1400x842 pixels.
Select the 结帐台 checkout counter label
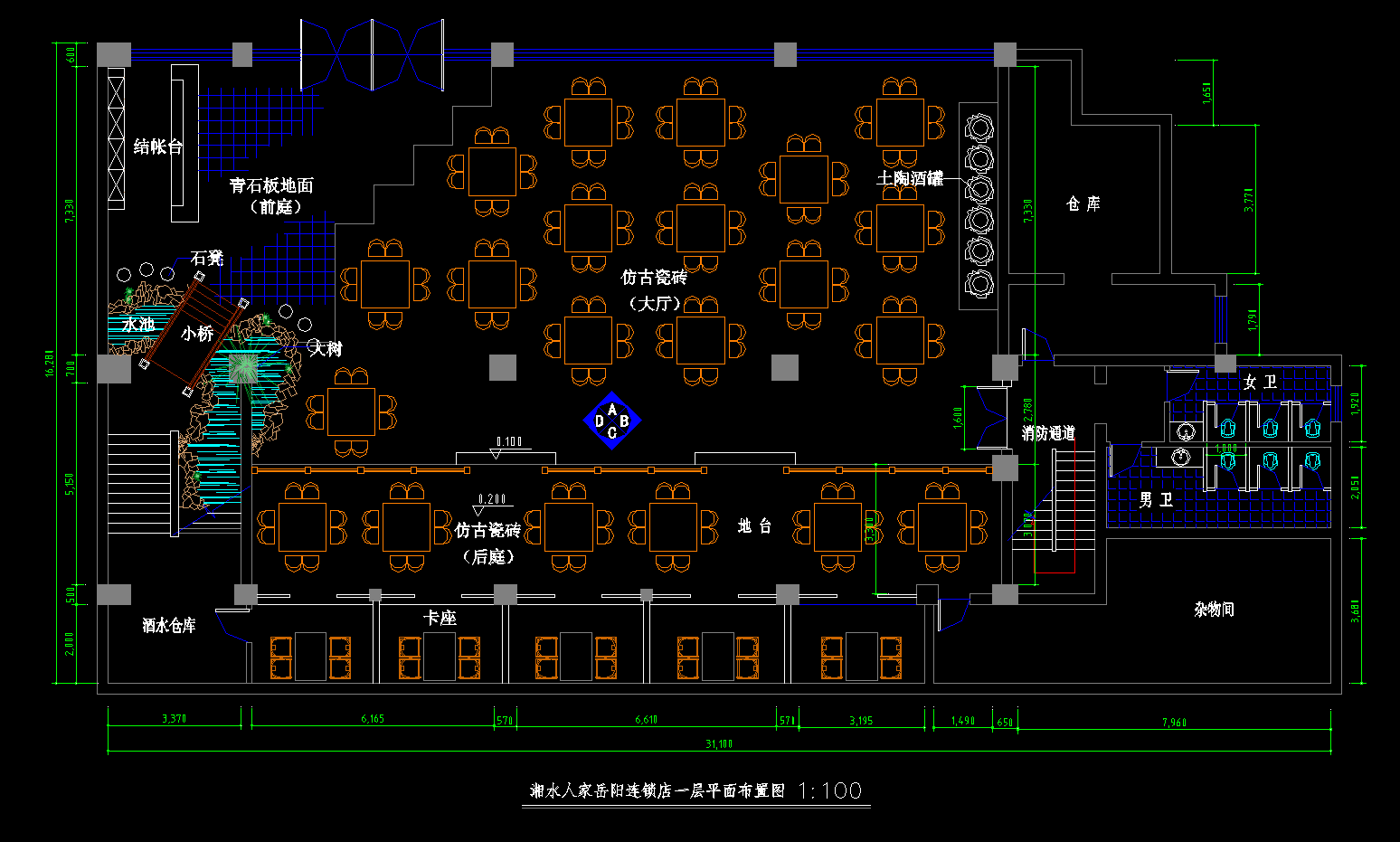[x=157, y=147]
